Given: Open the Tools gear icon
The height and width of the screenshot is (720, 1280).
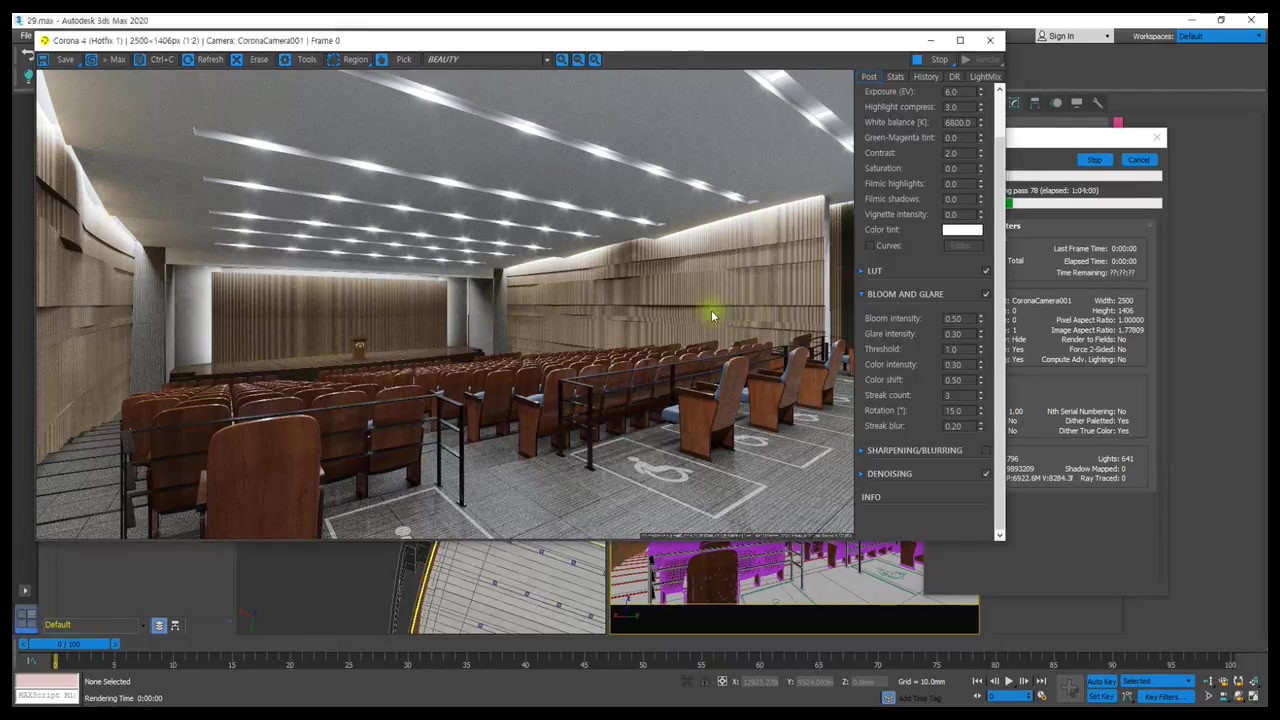Looking at the screenshot, I should [285, 60].
